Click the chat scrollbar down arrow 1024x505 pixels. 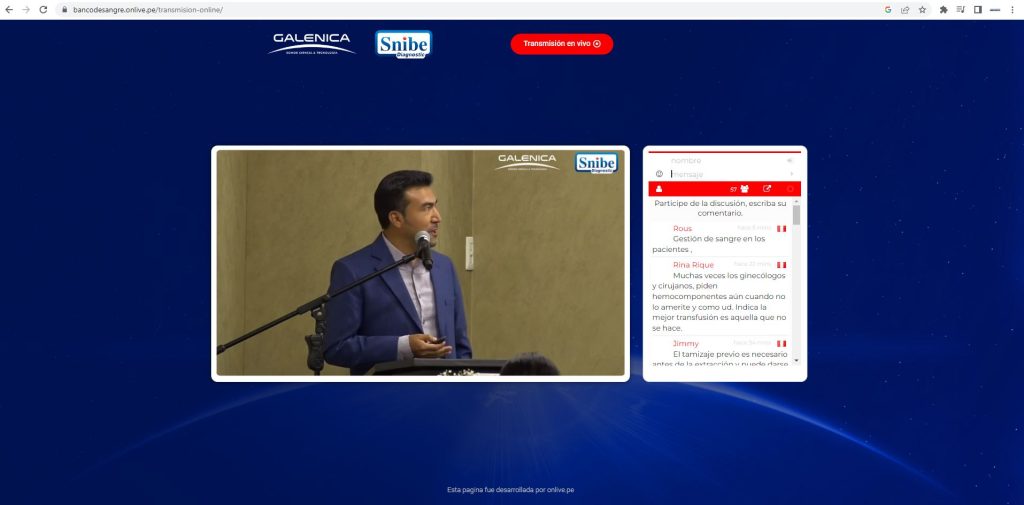click(x=797, y=360)
